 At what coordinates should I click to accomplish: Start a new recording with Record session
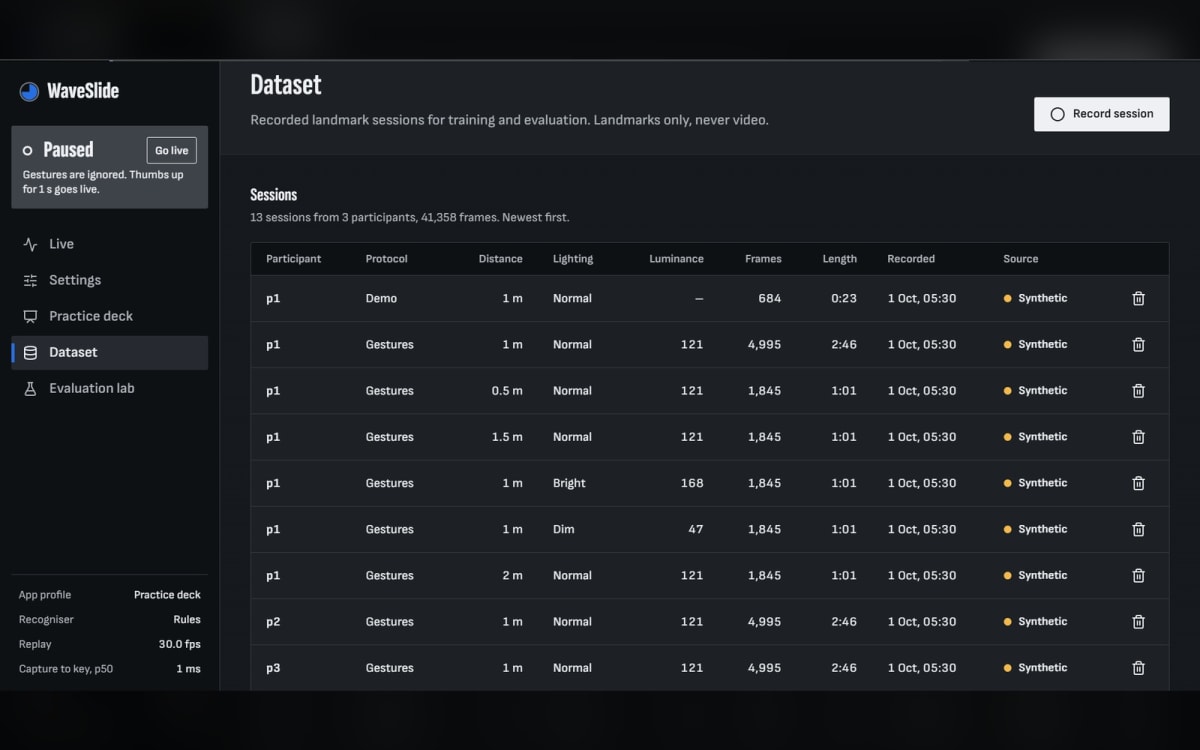(1101, 114)
